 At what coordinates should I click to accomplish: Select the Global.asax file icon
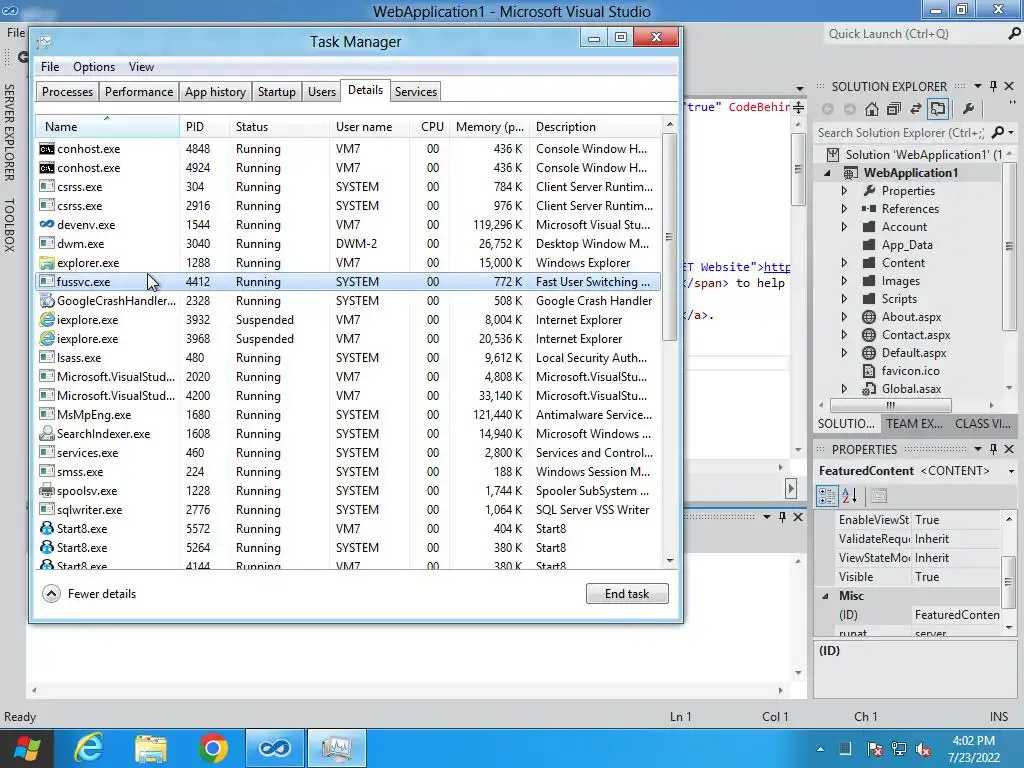(869, 389)
